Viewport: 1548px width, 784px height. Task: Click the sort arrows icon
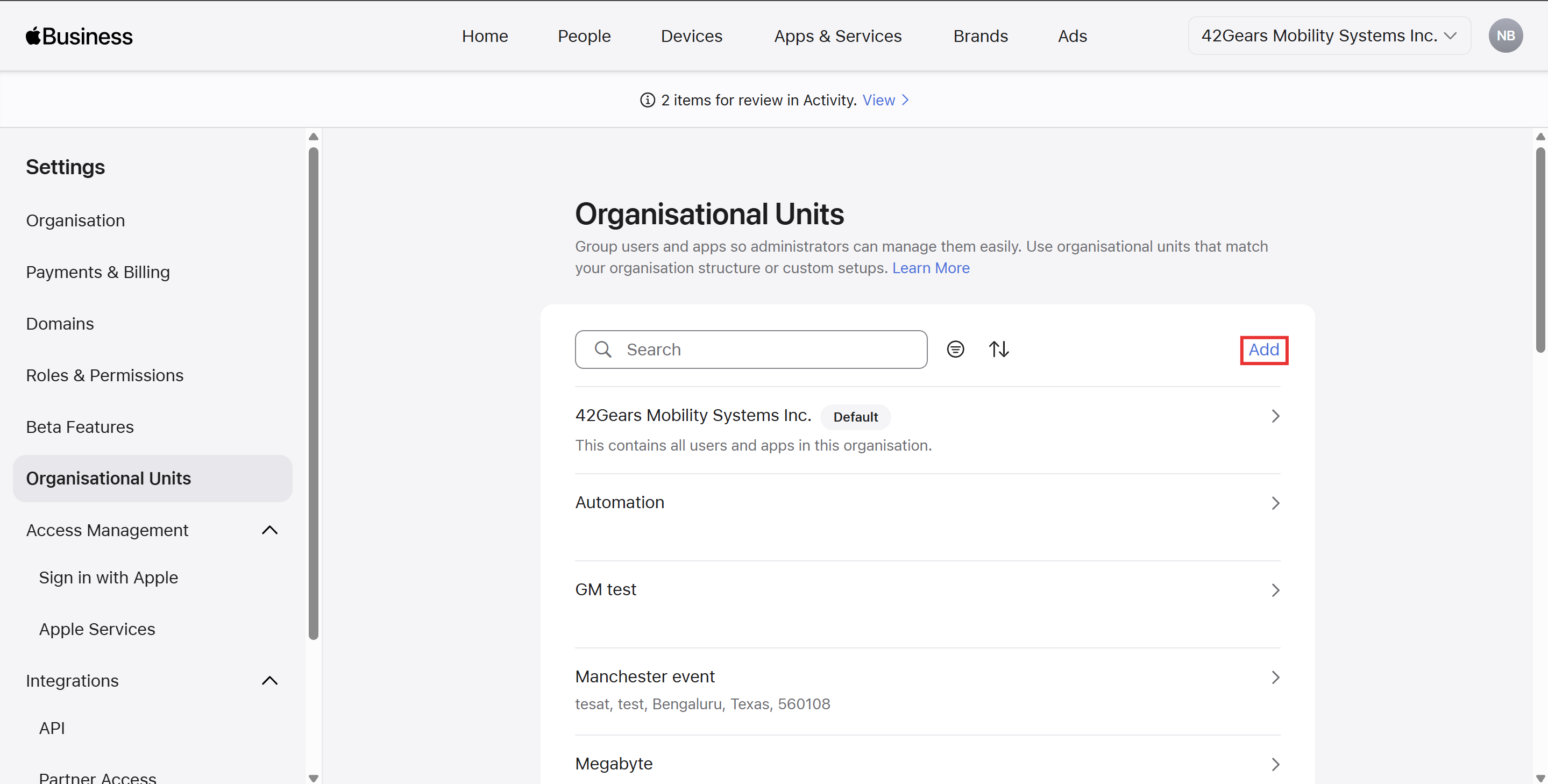pyautogui.click(x=999, y=349)
